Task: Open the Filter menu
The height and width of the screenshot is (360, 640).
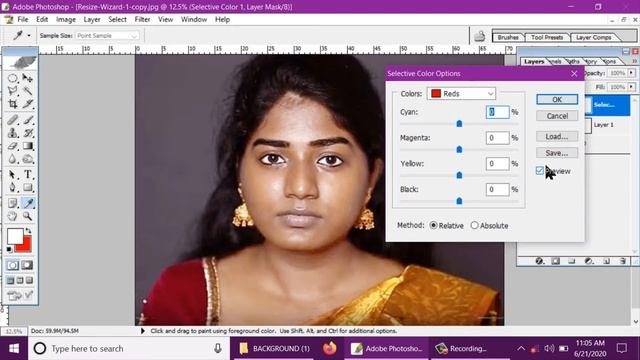Action: pos(142,19)
